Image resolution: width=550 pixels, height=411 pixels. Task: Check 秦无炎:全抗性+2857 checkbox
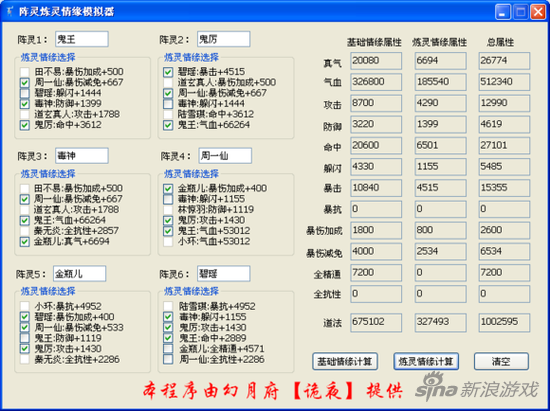click(25, 231)
